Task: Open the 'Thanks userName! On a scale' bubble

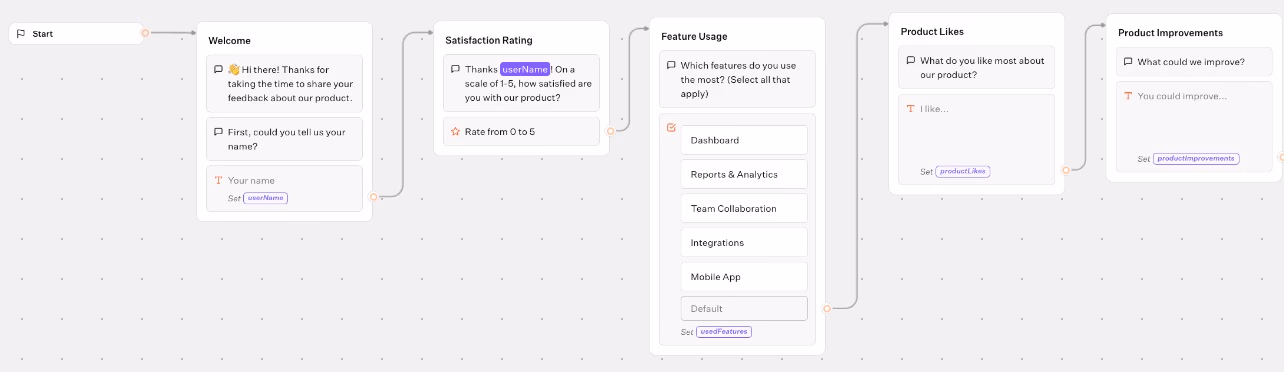Action: (521, 83)
